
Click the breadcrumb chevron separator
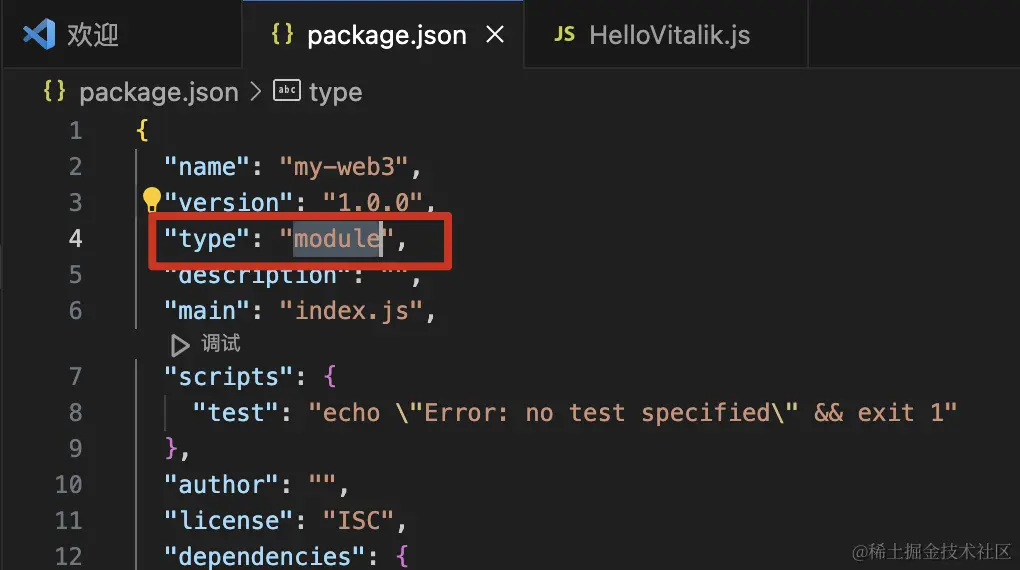pyautogui.click(x=256, y=93)
